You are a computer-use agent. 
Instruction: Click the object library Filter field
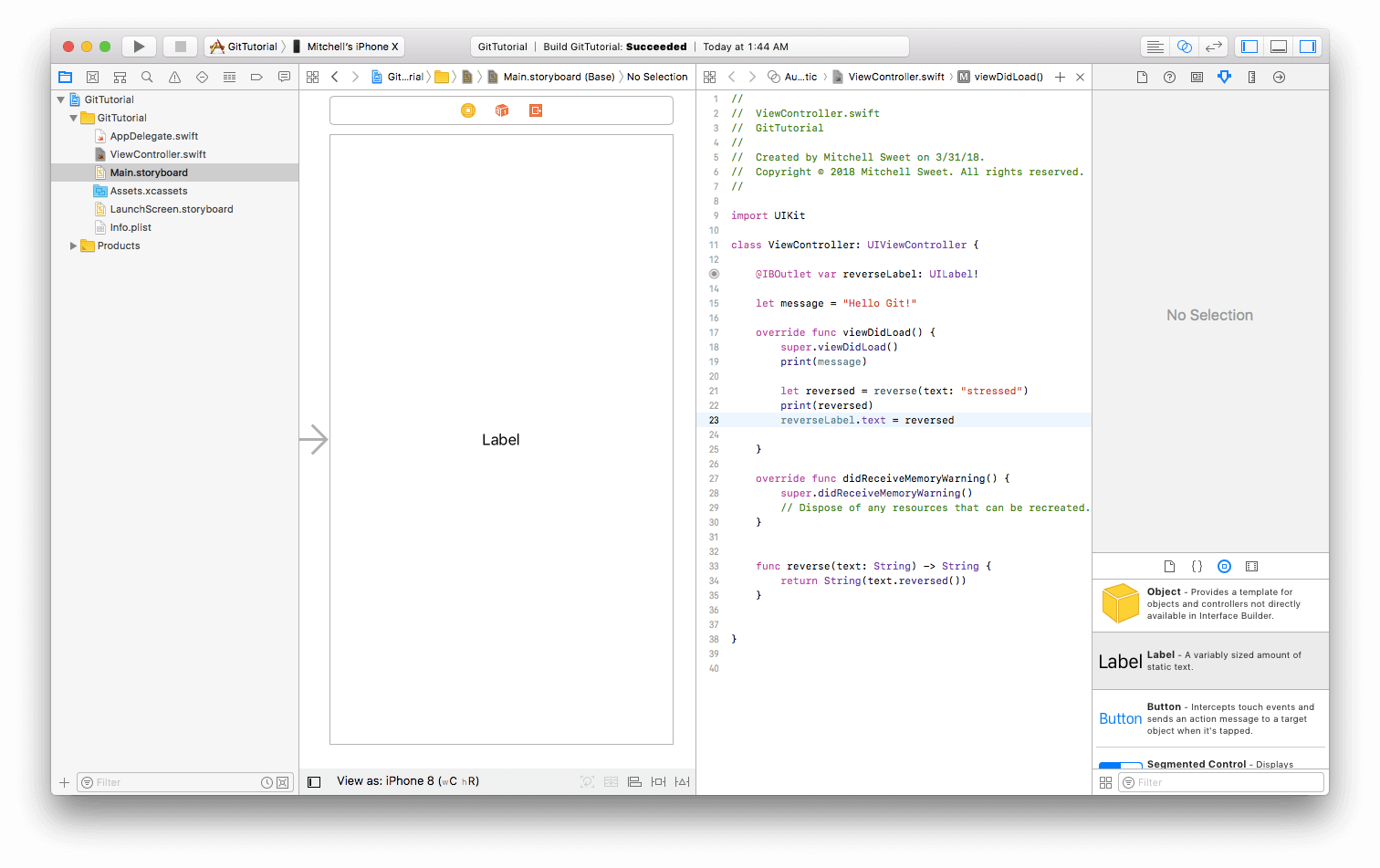[x=1221, y=782]
